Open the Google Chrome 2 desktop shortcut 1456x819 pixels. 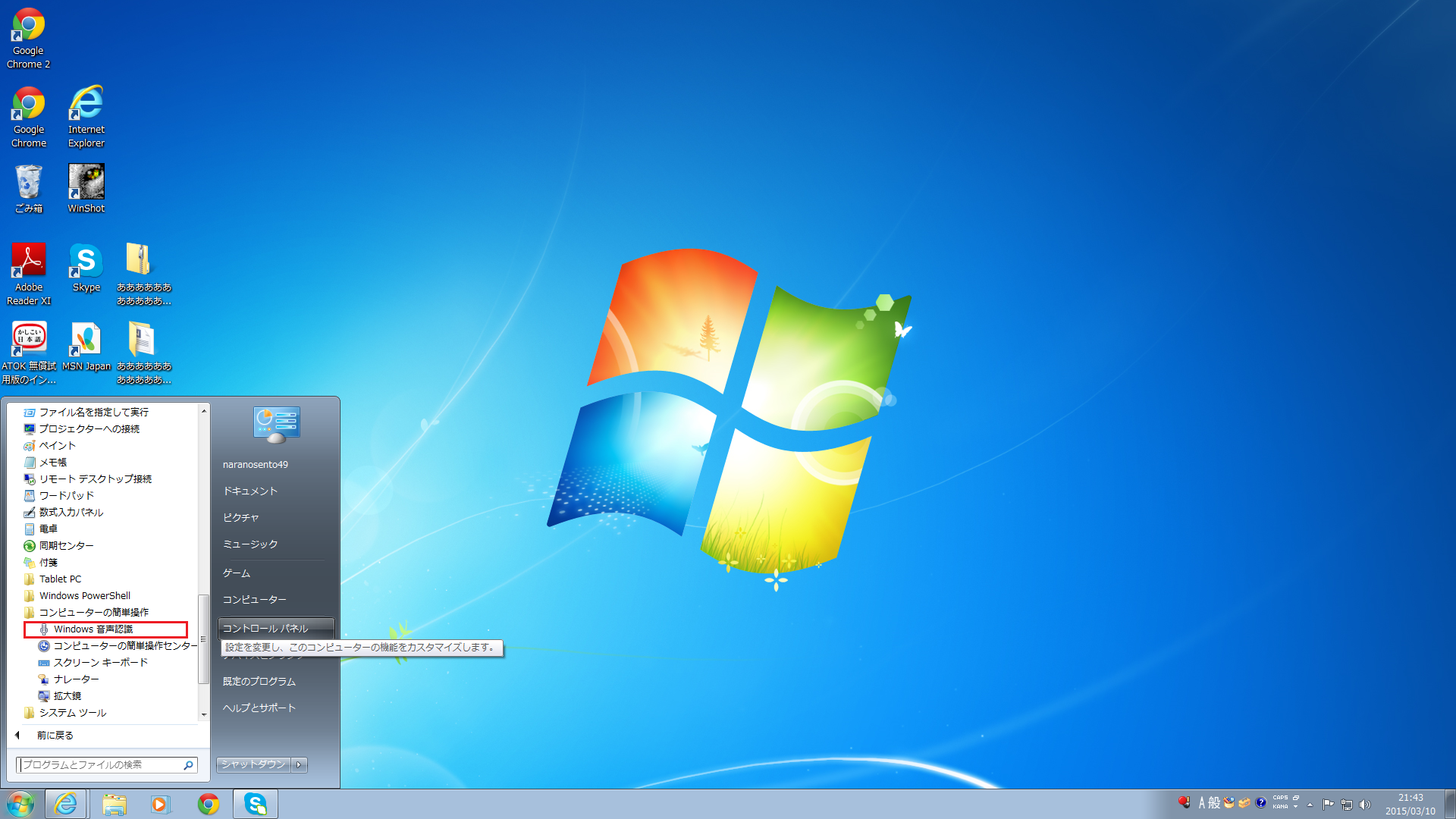pos(28,39)
